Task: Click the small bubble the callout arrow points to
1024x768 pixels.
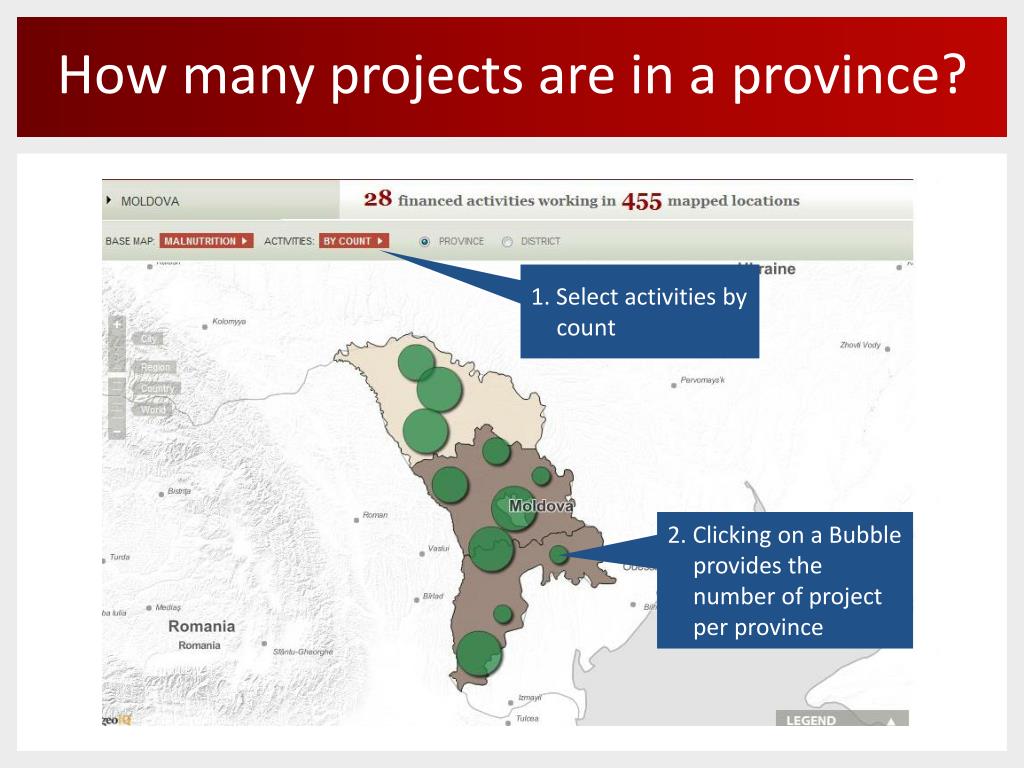Action: (x=558, y=555)
